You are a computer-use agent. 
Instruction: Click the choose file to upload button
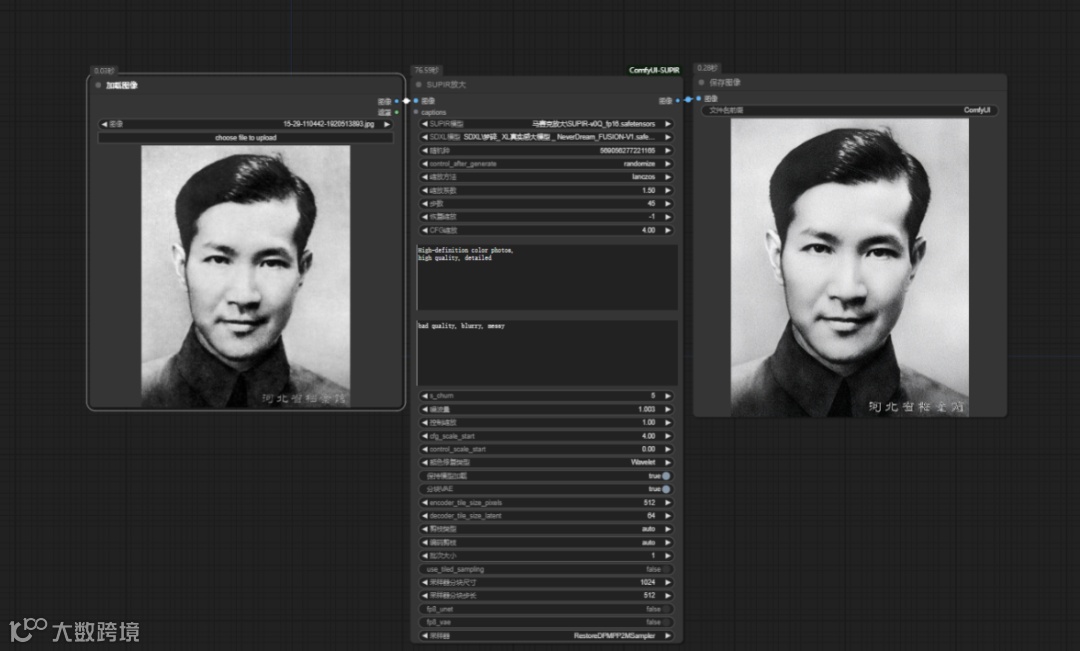pos(245,137)
